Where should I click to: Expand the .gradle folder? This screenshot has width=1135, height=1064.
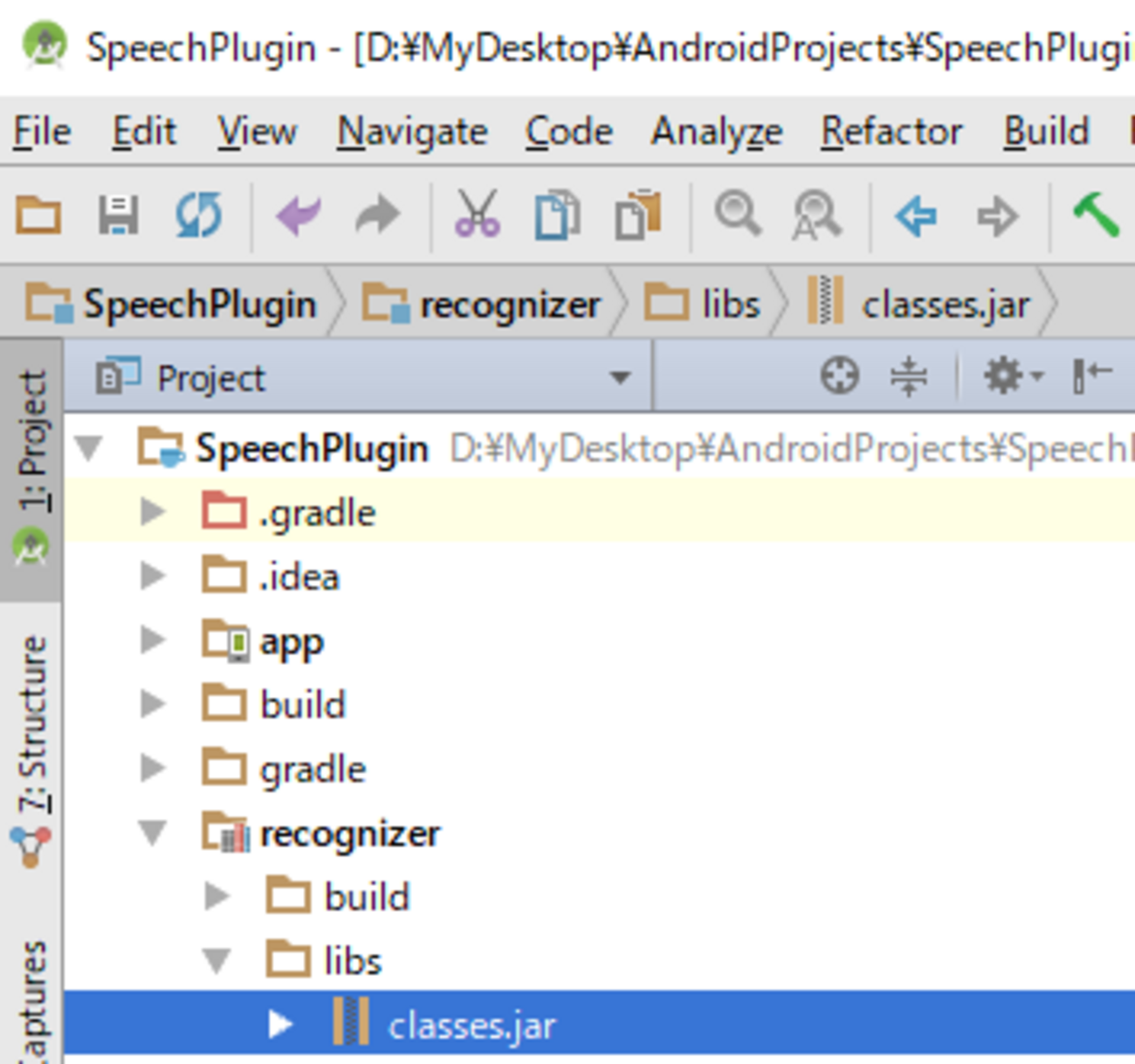pos(154,511)
